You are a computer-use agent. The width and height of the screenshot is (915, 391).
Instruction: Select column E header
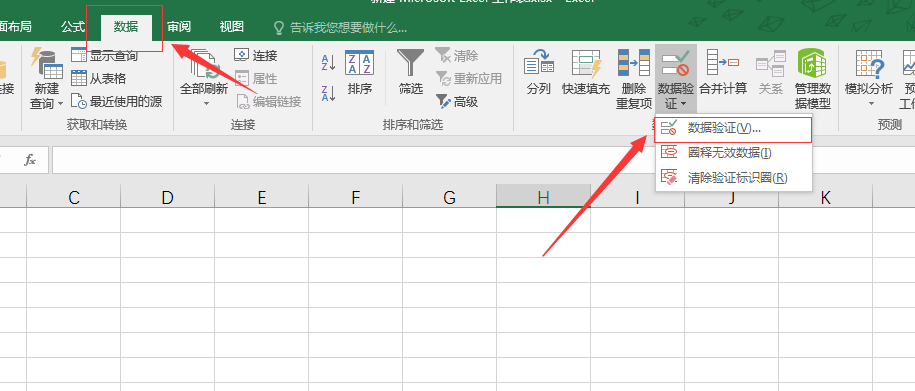(261, 198)
